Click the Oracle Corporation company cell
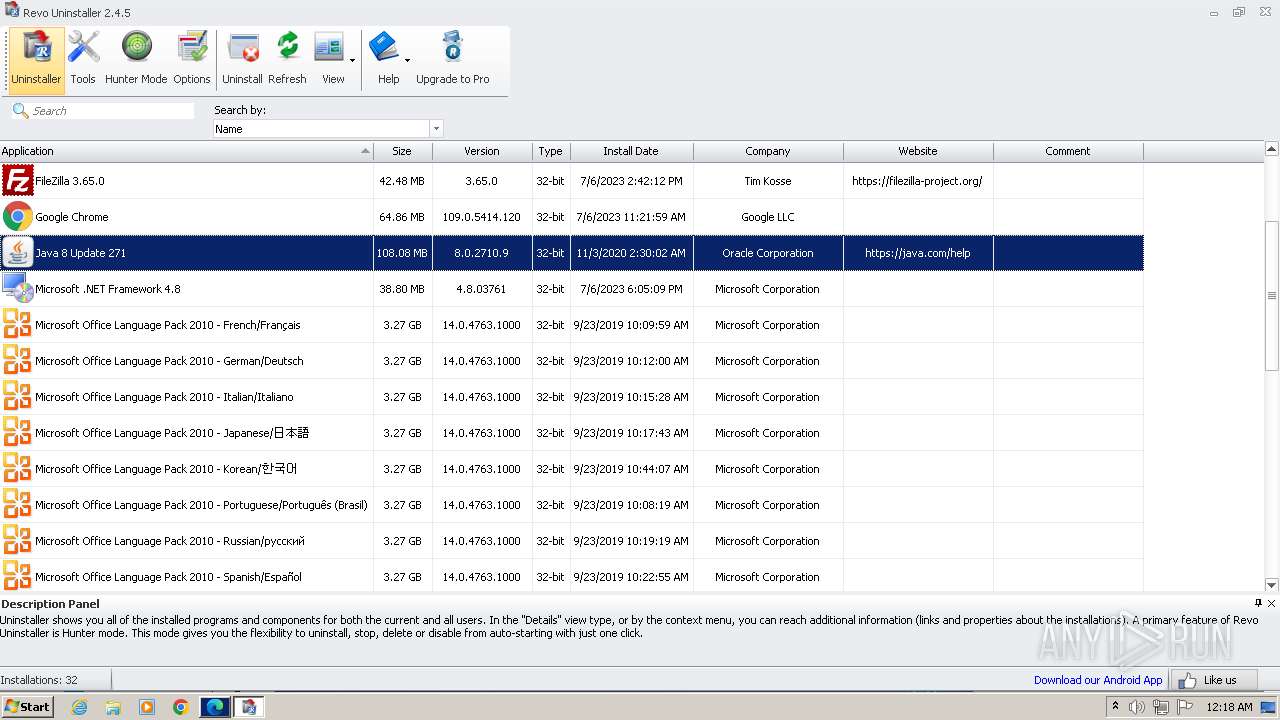 [767, 253]
